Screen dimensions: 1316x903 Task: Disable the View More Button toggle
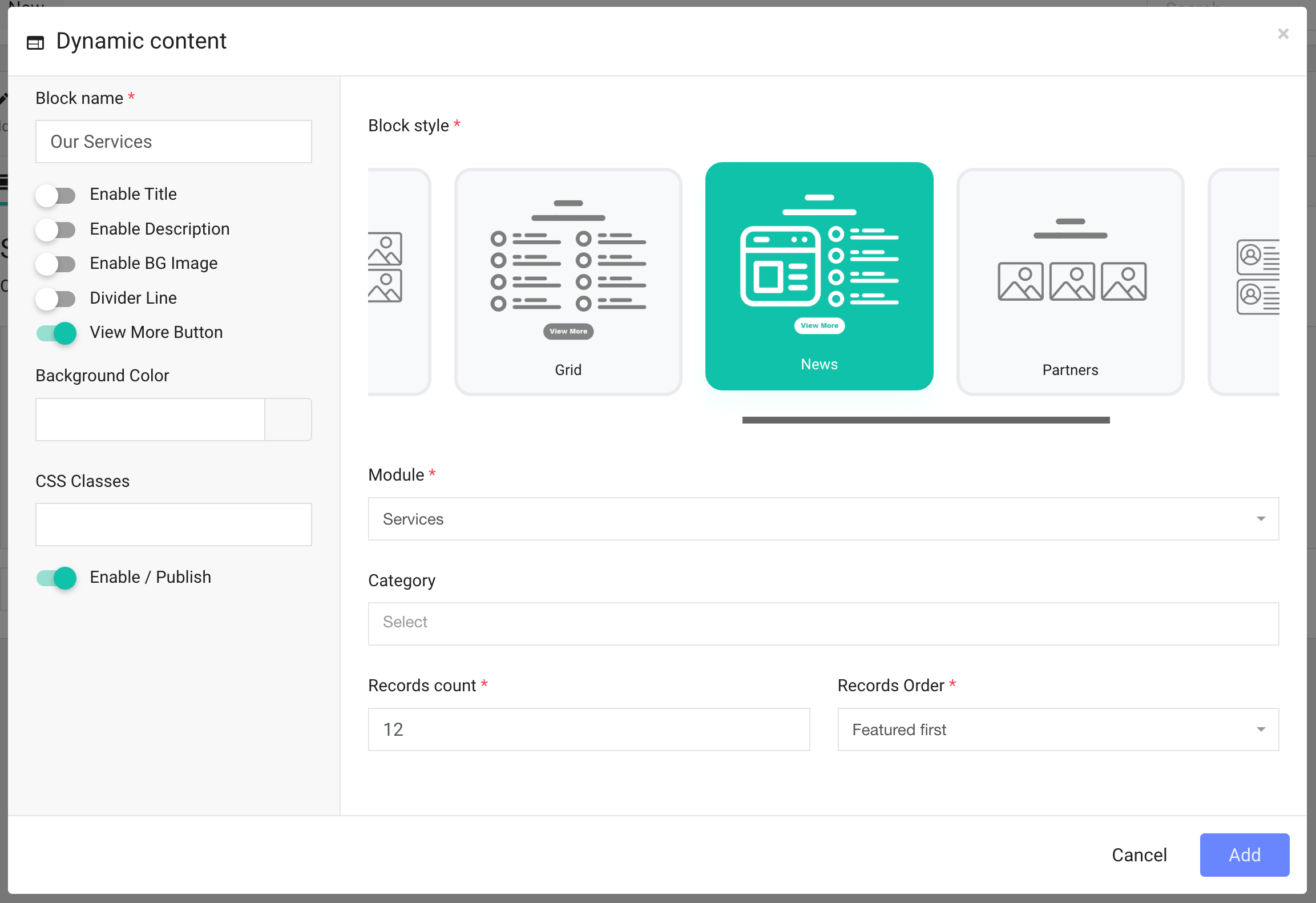(56, 333)
